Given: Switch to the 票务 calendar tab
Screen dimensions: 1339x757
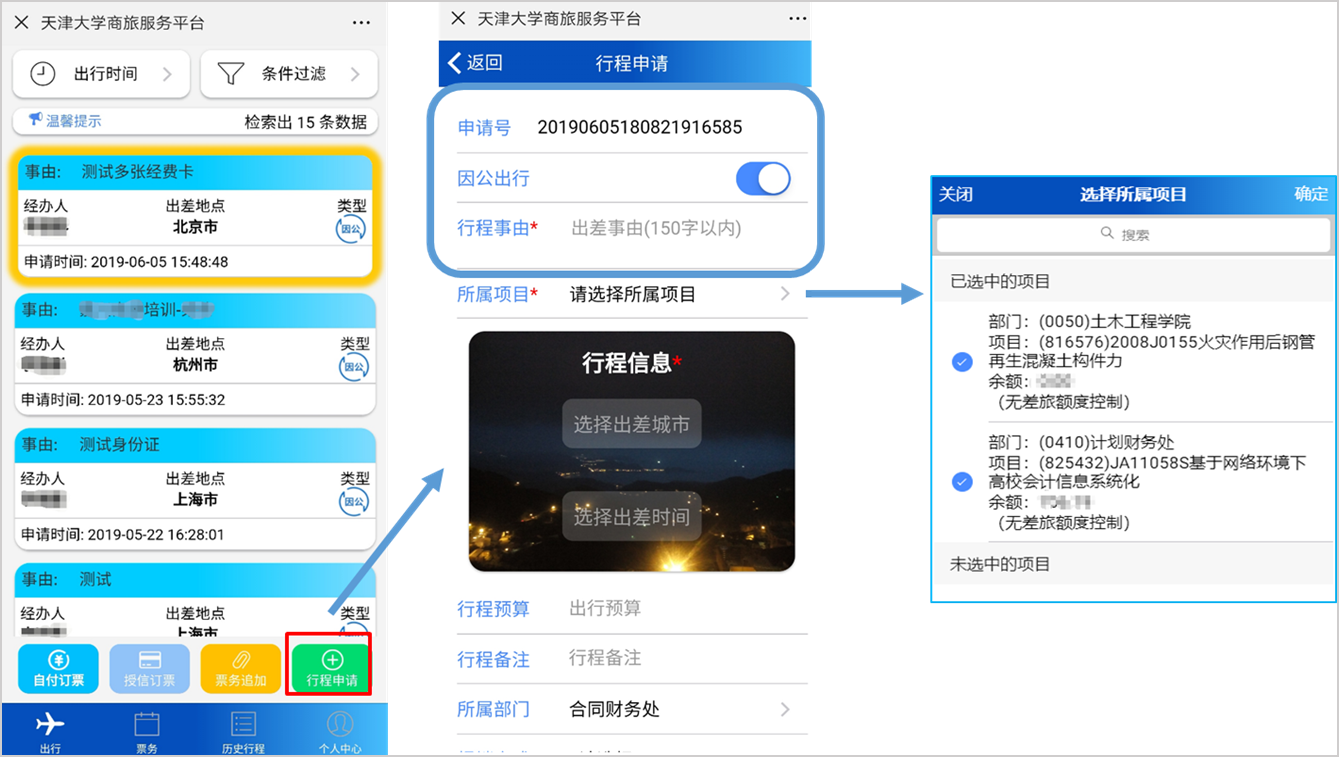Looking at the screenshot, I should coord(146,729).
